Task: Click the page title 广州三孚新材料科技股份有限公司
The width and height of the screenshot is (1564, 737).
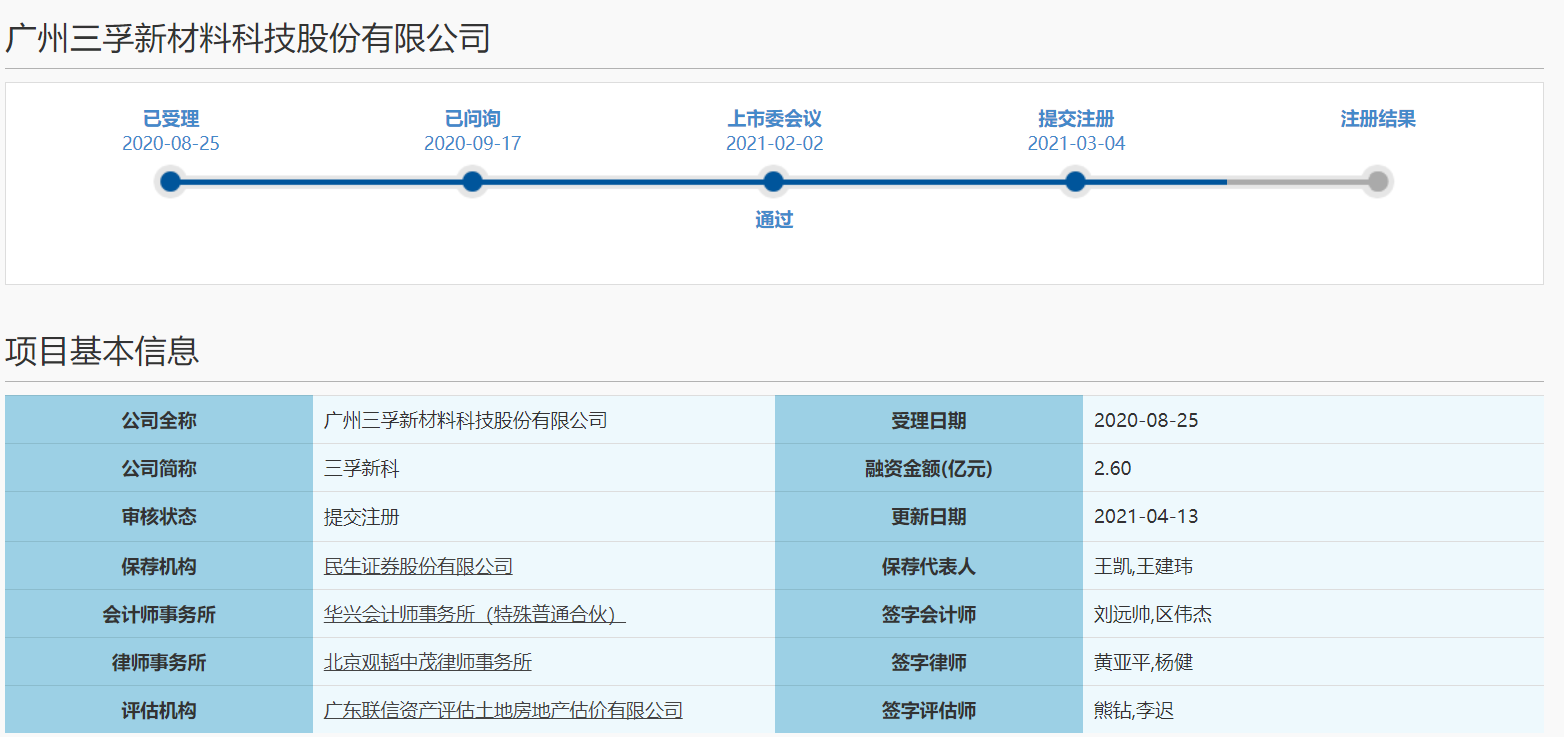Action: point(248,39)
